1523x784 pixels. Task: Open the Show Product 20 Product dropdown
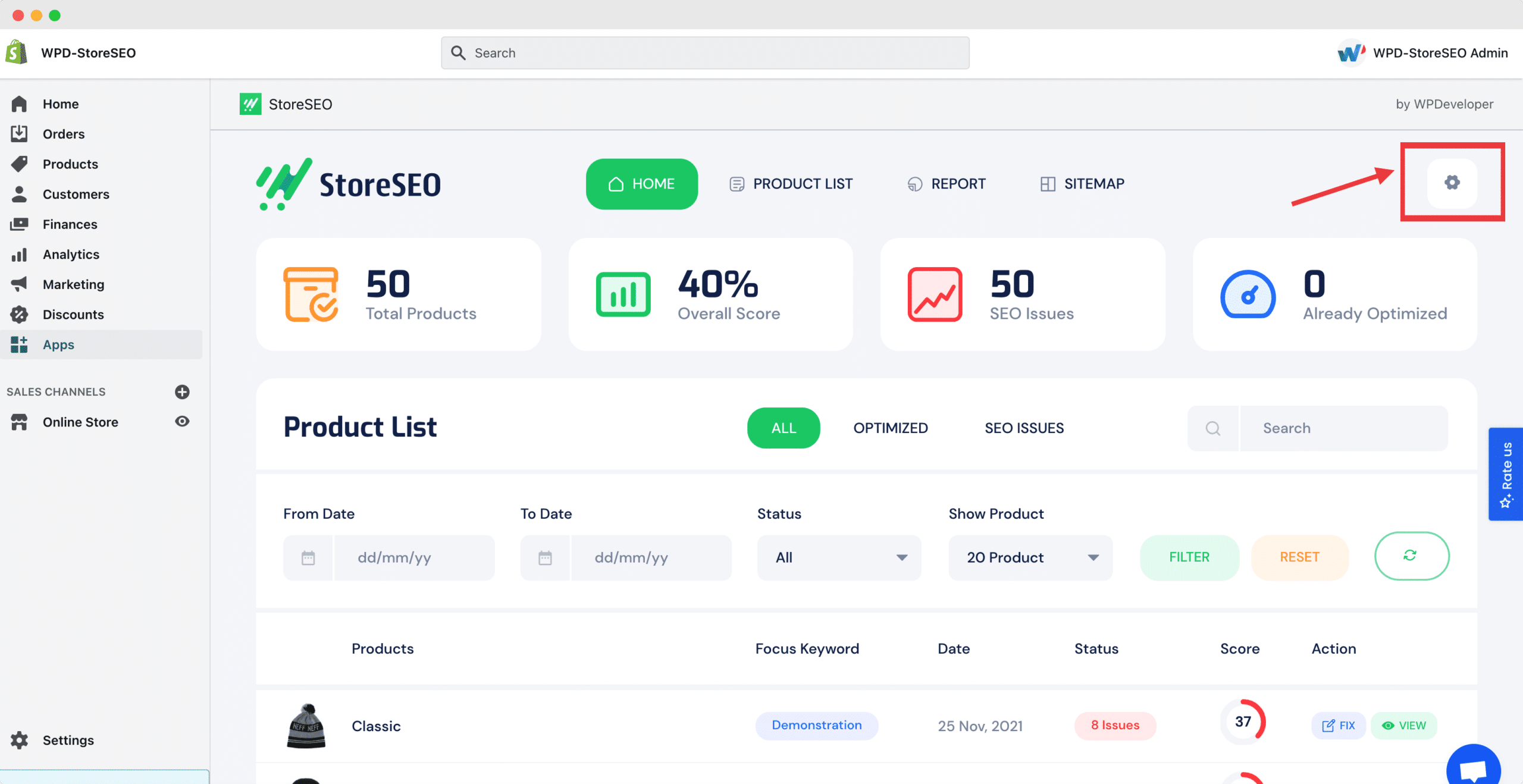pyautogui.click(x=1030, y=558)
